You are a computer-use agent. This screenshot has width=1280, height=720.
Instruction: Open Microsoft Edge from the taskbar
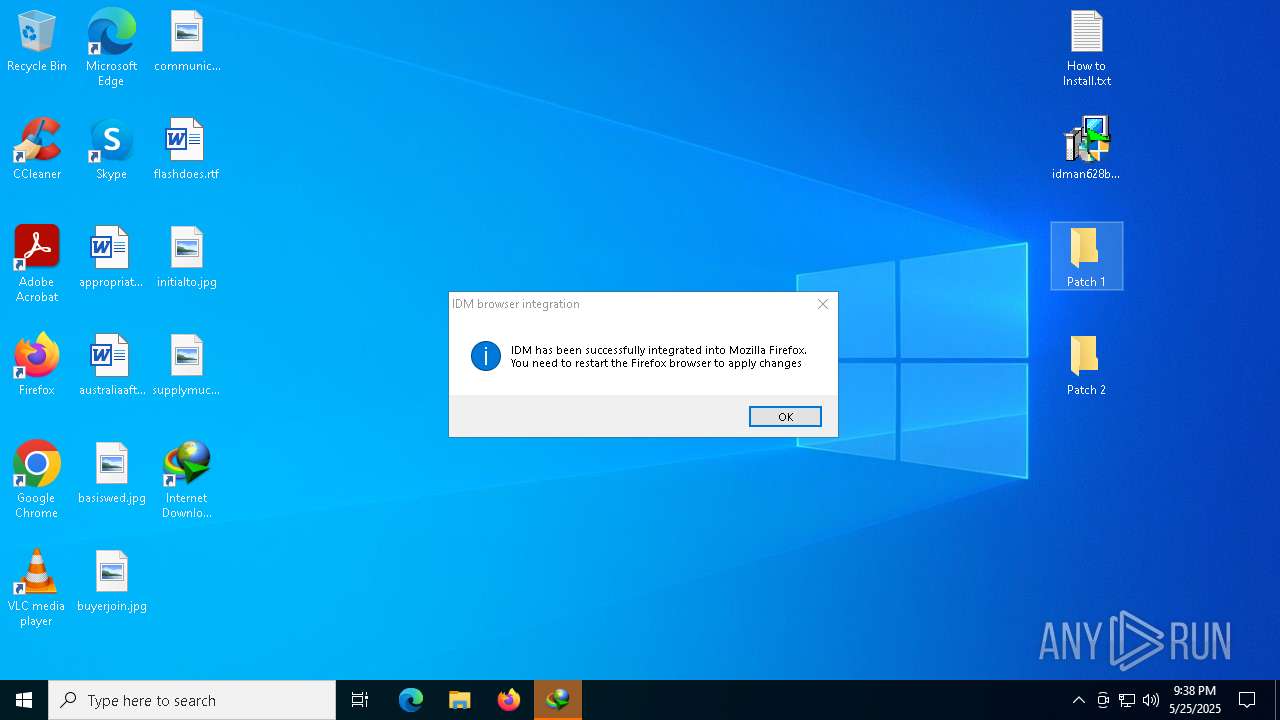[411, 700]
